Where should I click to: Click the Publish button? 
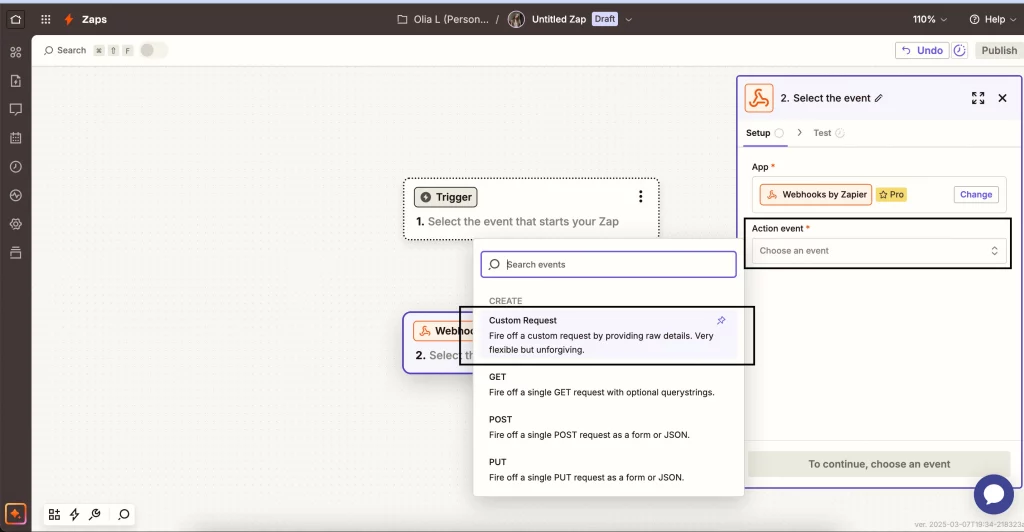pyautogui.click(x=999, y=50)
